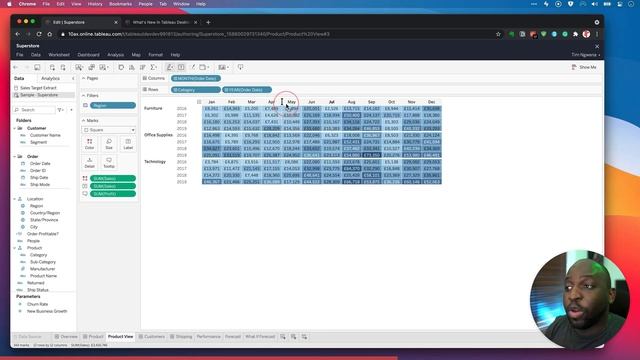Screen dimensions: 640x360
Task: Select the Sub-Category field
Action: click(x=43, y=262)
